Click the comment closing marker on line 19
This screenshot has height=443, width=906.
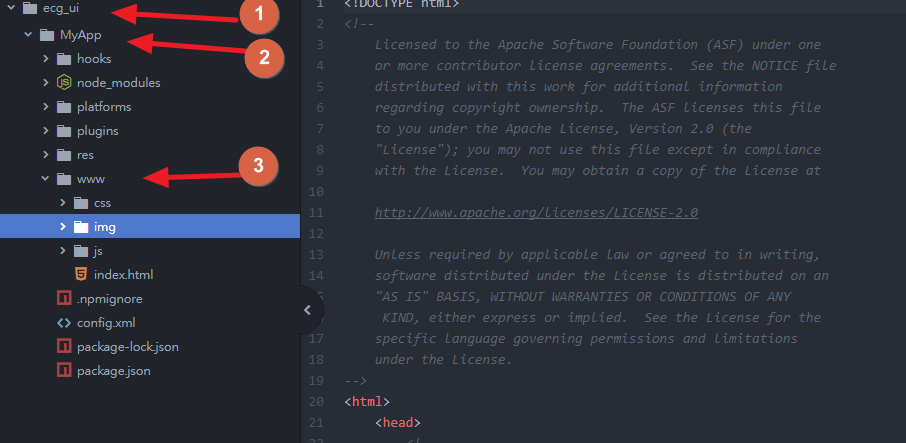coord(355,381)
